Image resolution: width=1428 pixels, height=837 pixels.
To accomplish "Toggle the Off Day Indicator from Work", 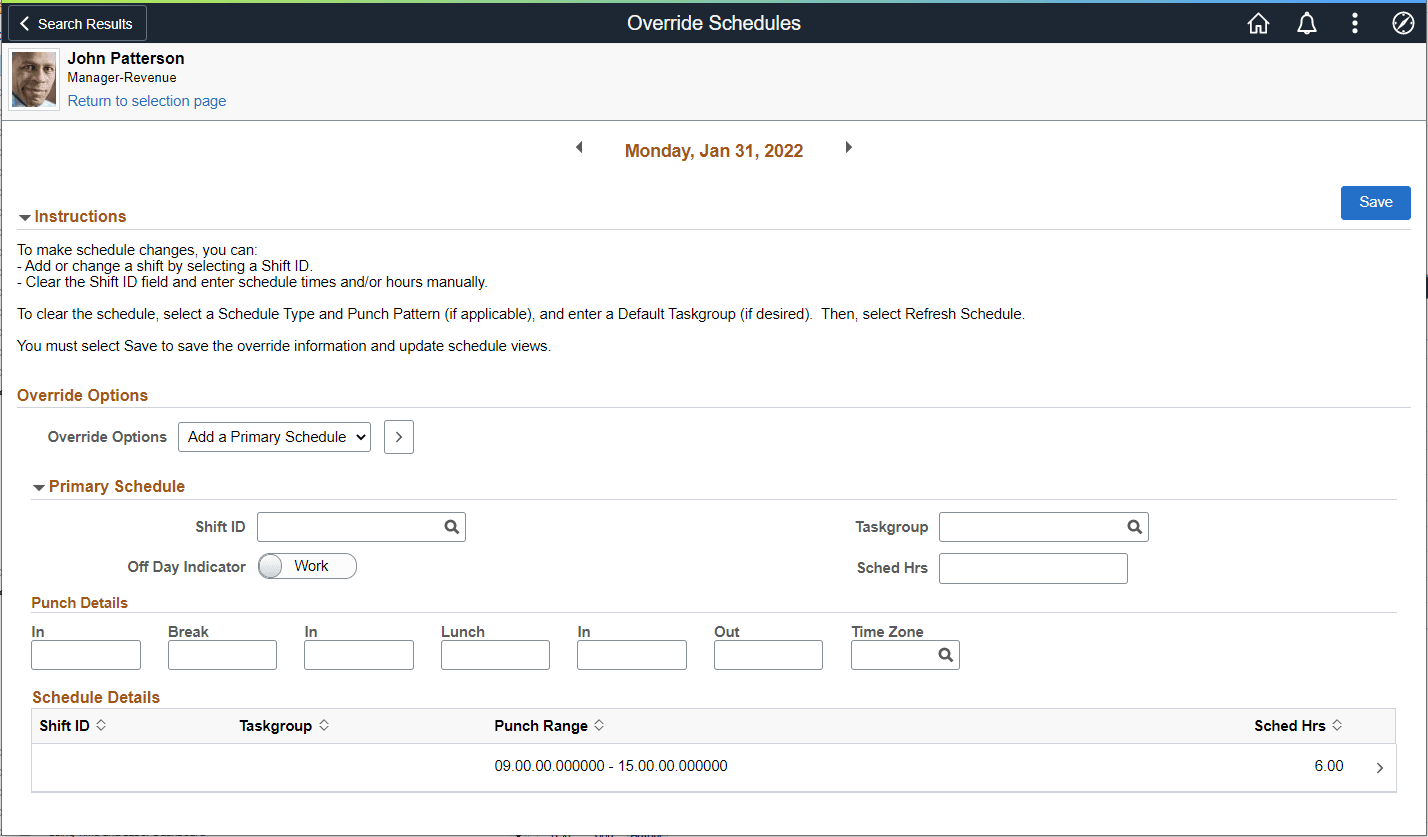I will tap(270, 566).
